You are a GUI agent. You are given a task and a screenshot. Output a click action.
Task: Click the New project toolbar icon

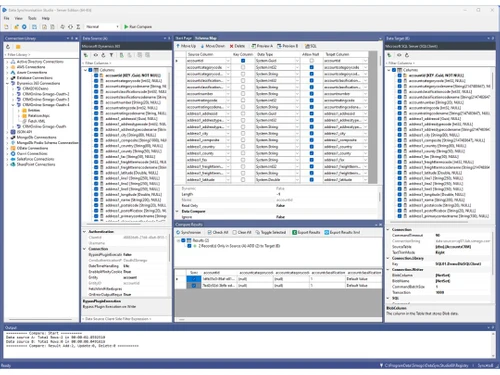point(6,27)
